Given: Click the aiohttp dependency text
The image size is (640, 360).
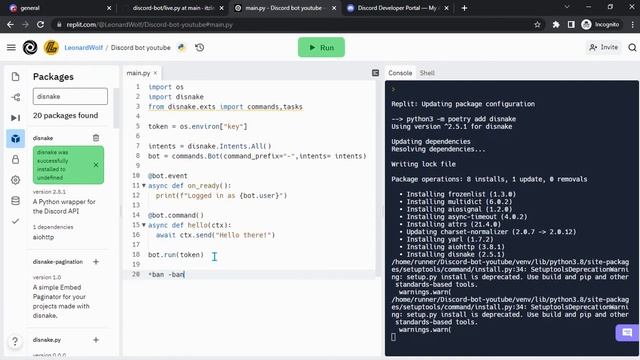Looking at the screenshot, I should [x=43, y=237].
